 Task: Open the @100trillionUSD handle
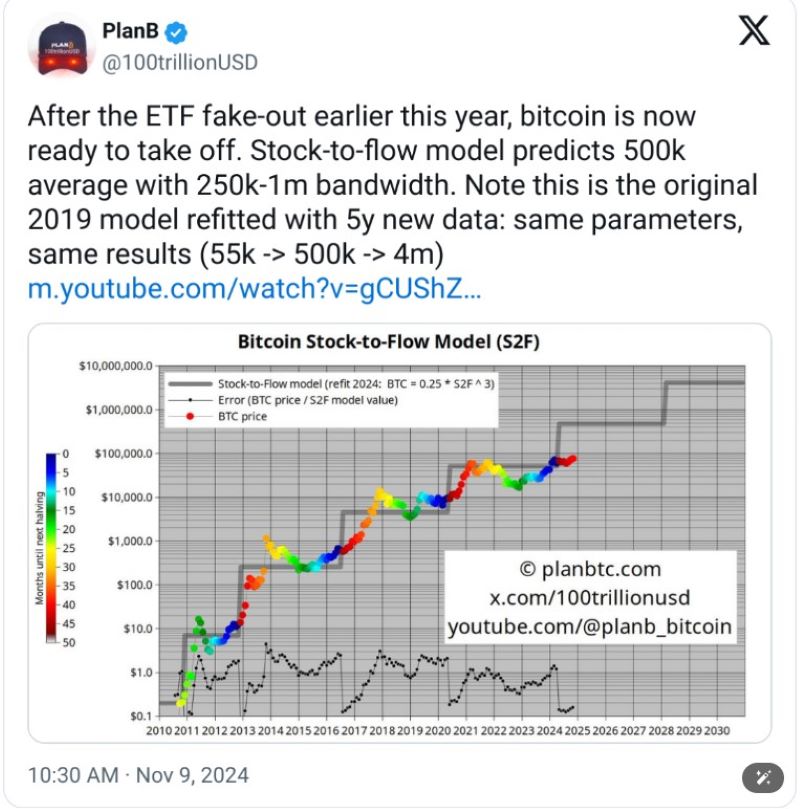[180, 62]
